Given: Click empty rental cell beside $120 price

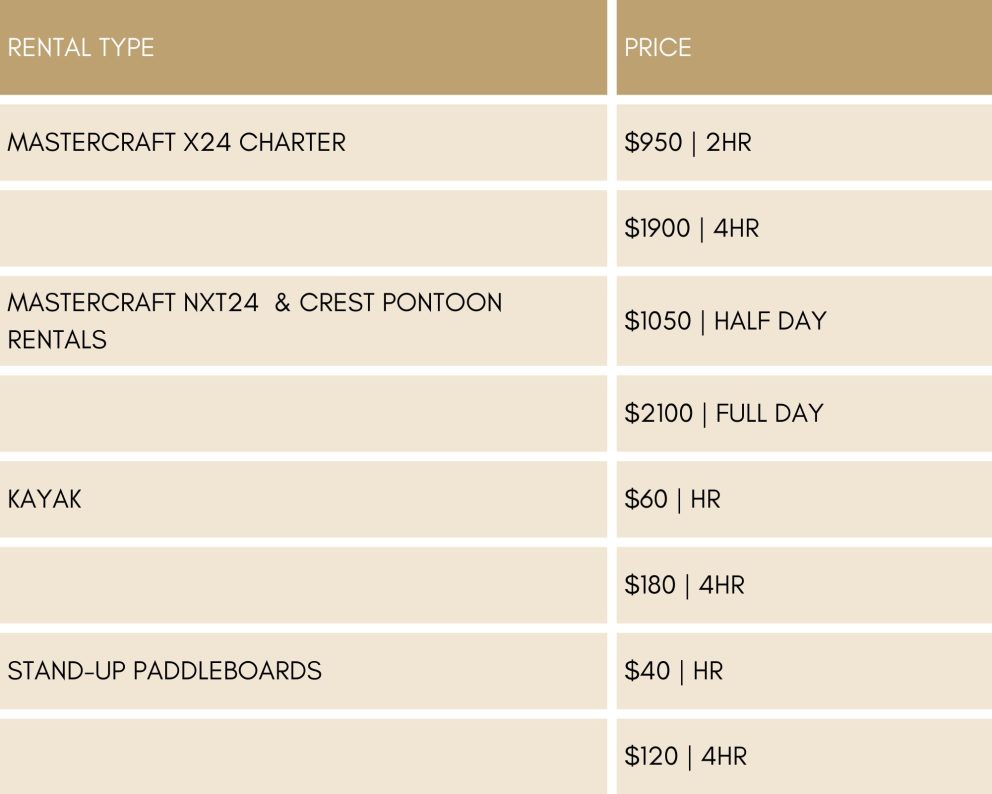Looking at the screenshot, I should 303,756.
